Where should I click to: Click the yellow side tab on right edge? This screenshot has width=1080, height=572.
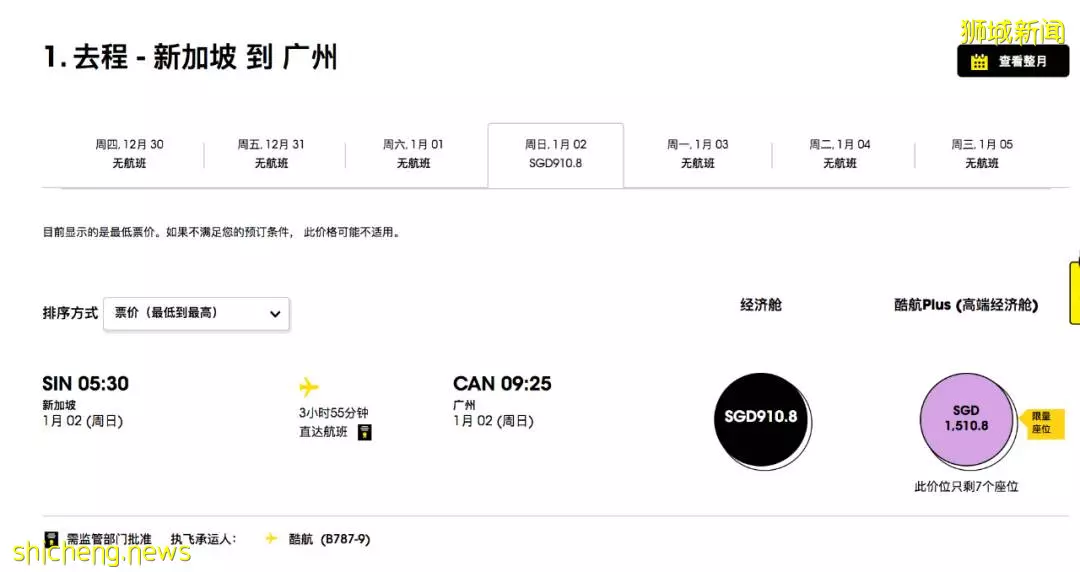pos(1074,292)
